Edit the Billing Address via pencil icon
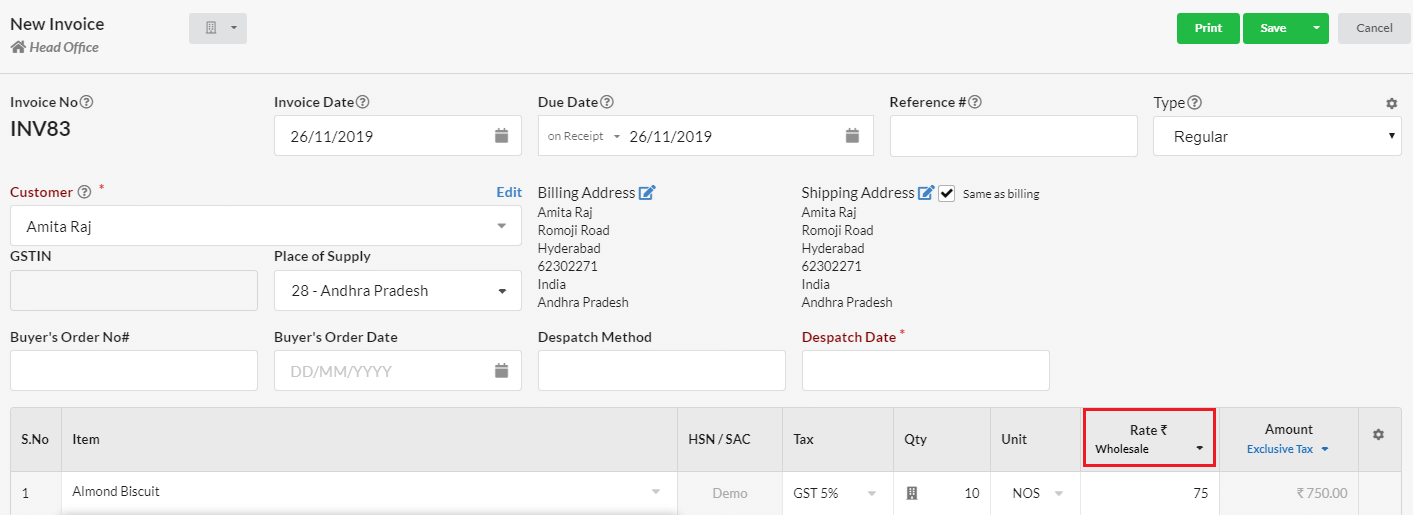 pyautogui.click(x=647, y=193)
